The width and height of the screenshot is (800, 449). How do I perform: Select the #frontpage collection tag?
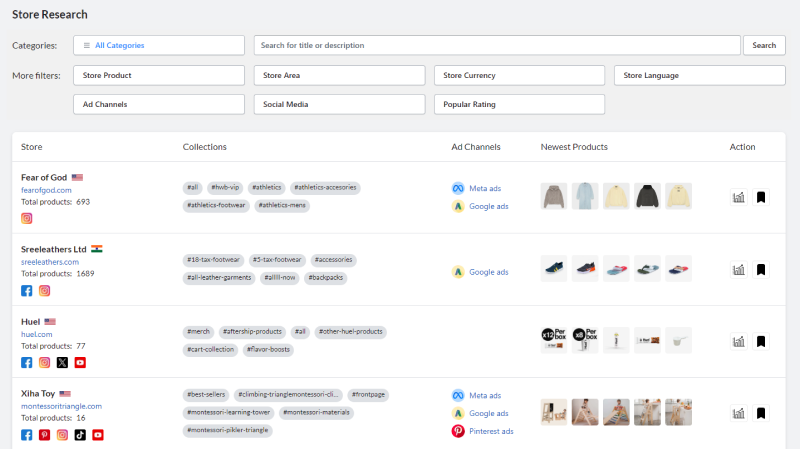click(368, 395)
